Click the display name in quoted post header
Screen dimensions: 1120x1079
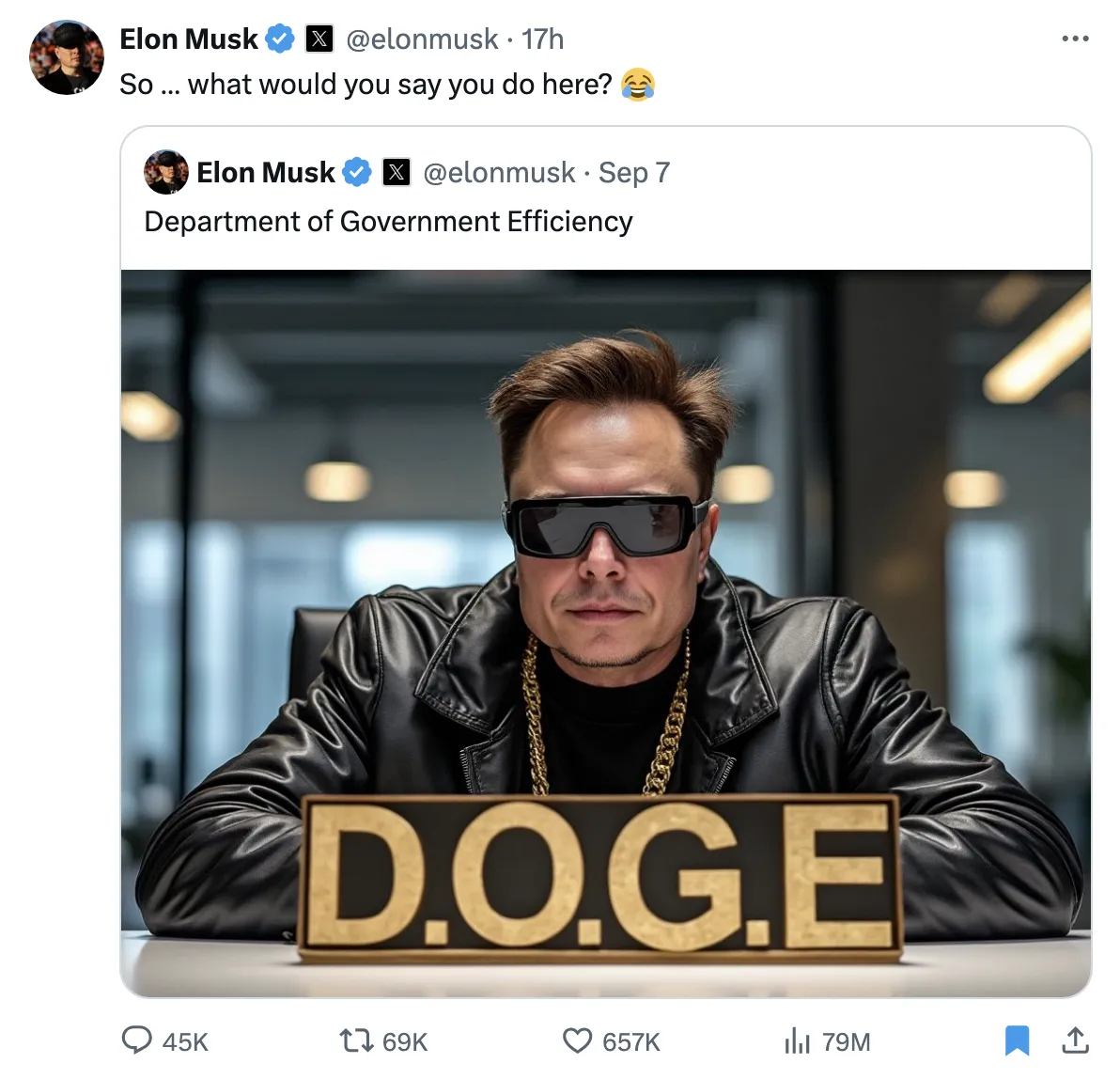265,173
